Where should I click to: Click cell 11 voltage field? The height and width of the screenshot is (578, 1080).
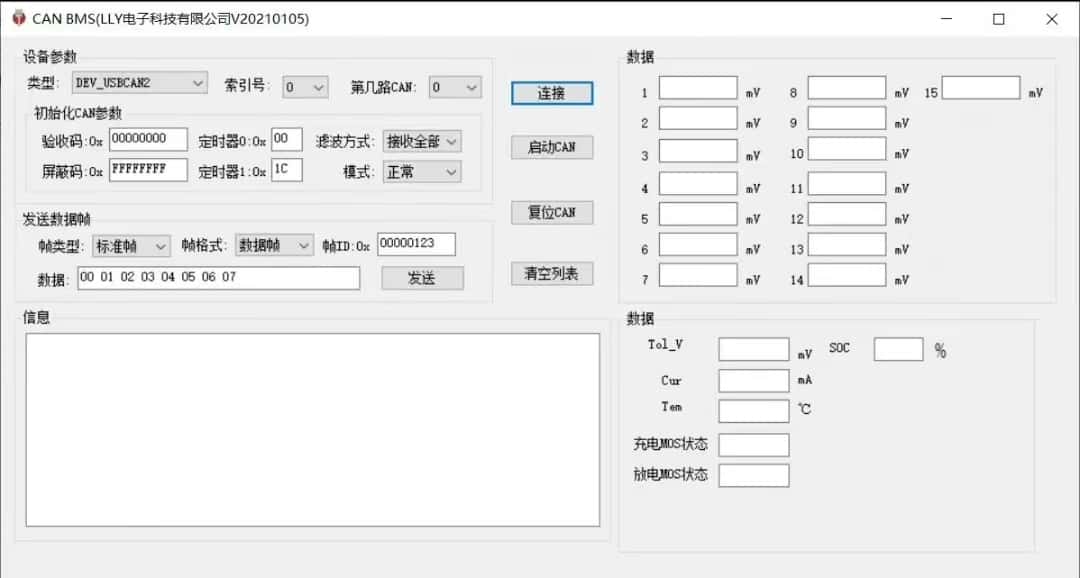pos(847,184)
